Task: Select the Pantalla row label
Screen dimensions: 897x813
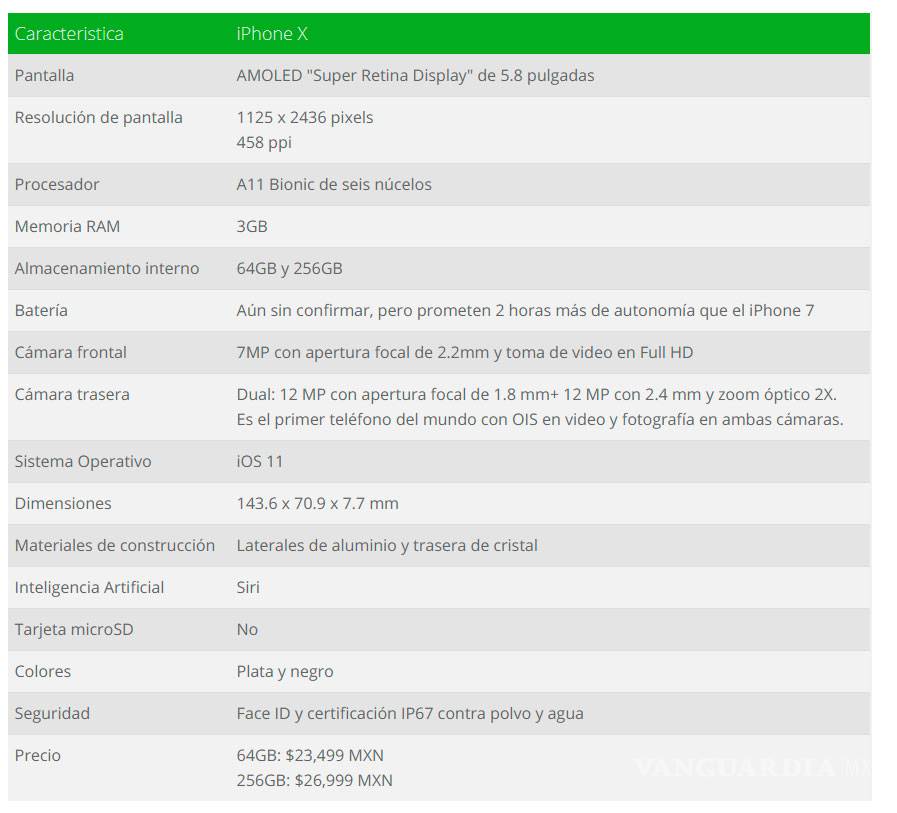Action: [x=44, y=75]
